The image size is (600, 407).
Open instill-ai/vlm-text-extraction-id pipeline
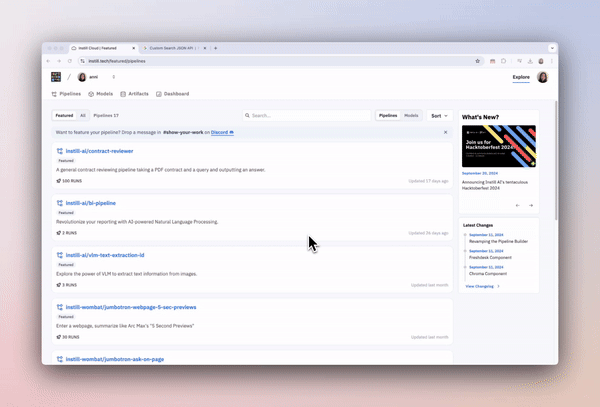point(105,255)
